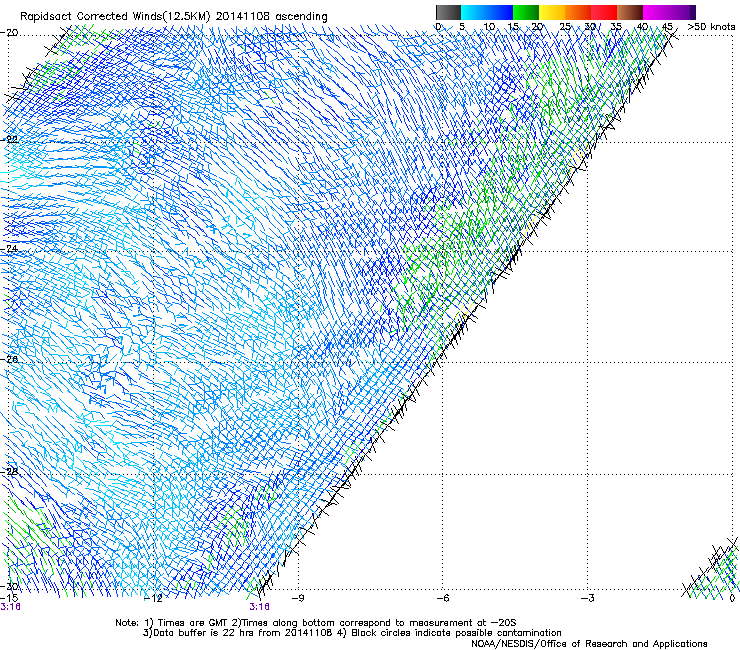Click the yellow 20-25 knots legend swatch
This screenshot has width=740, height=650.
click(552, 12)
